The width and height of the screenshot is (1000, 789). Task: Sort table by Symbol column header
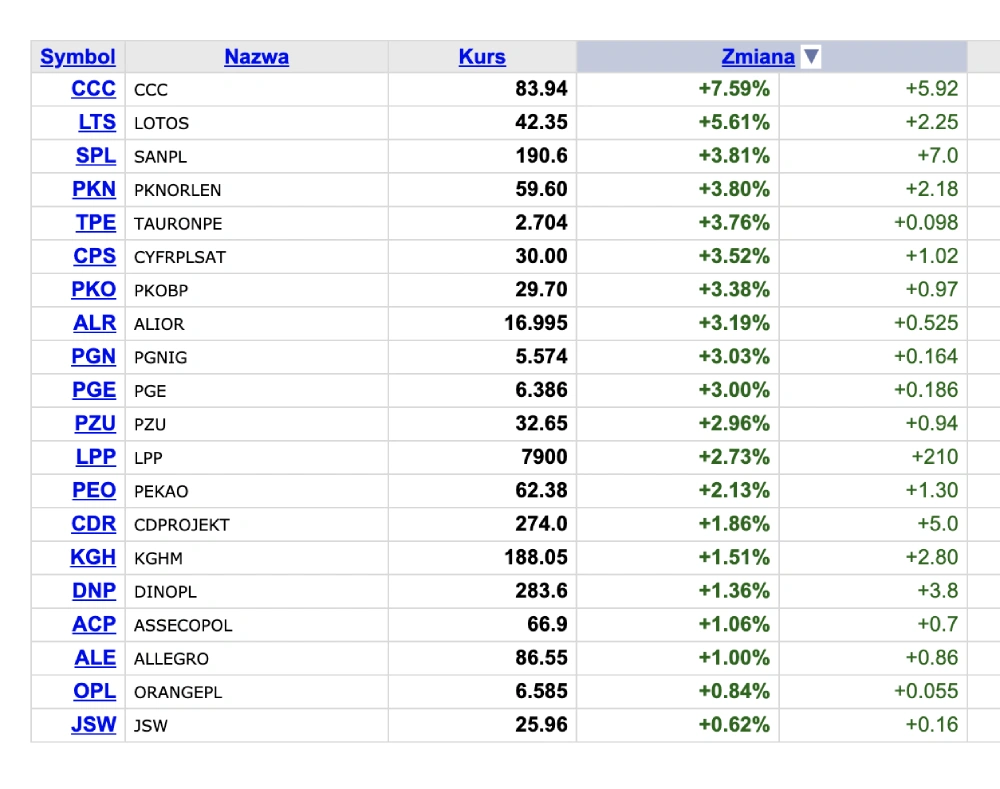(x=78, y=57)
